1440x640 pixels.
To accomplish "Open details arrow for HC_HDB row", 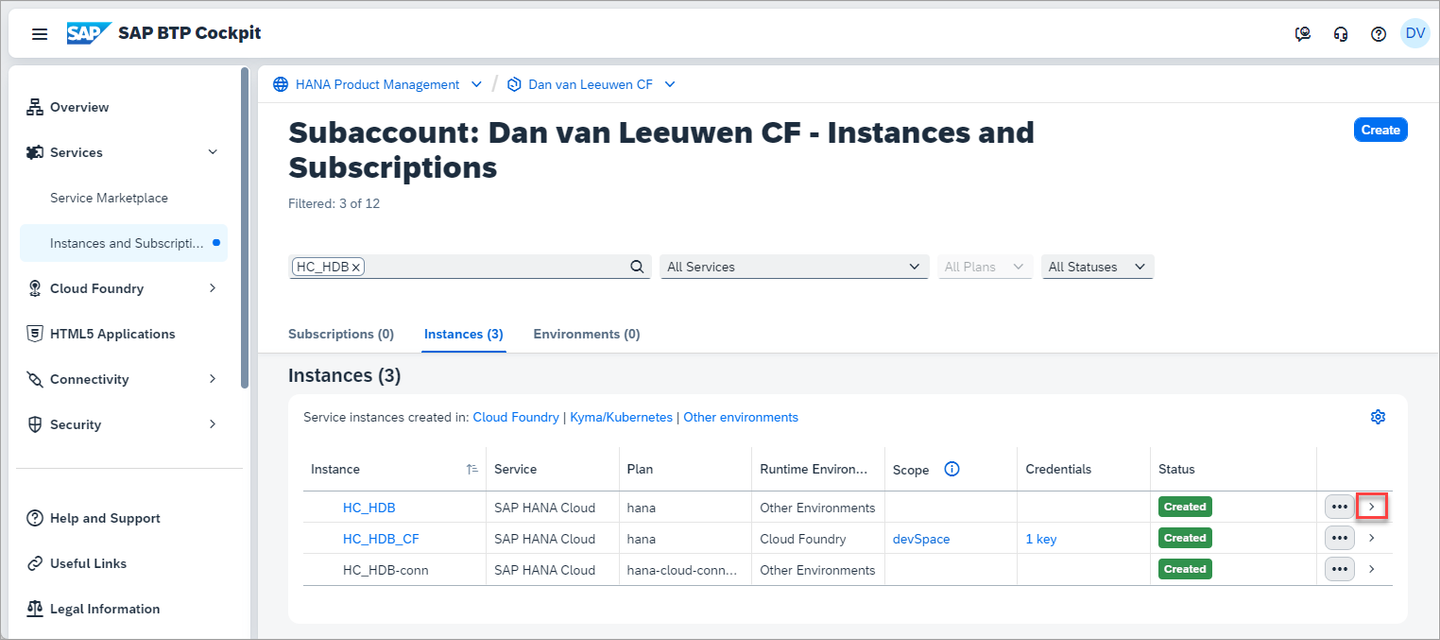I will coord(1372,507).
